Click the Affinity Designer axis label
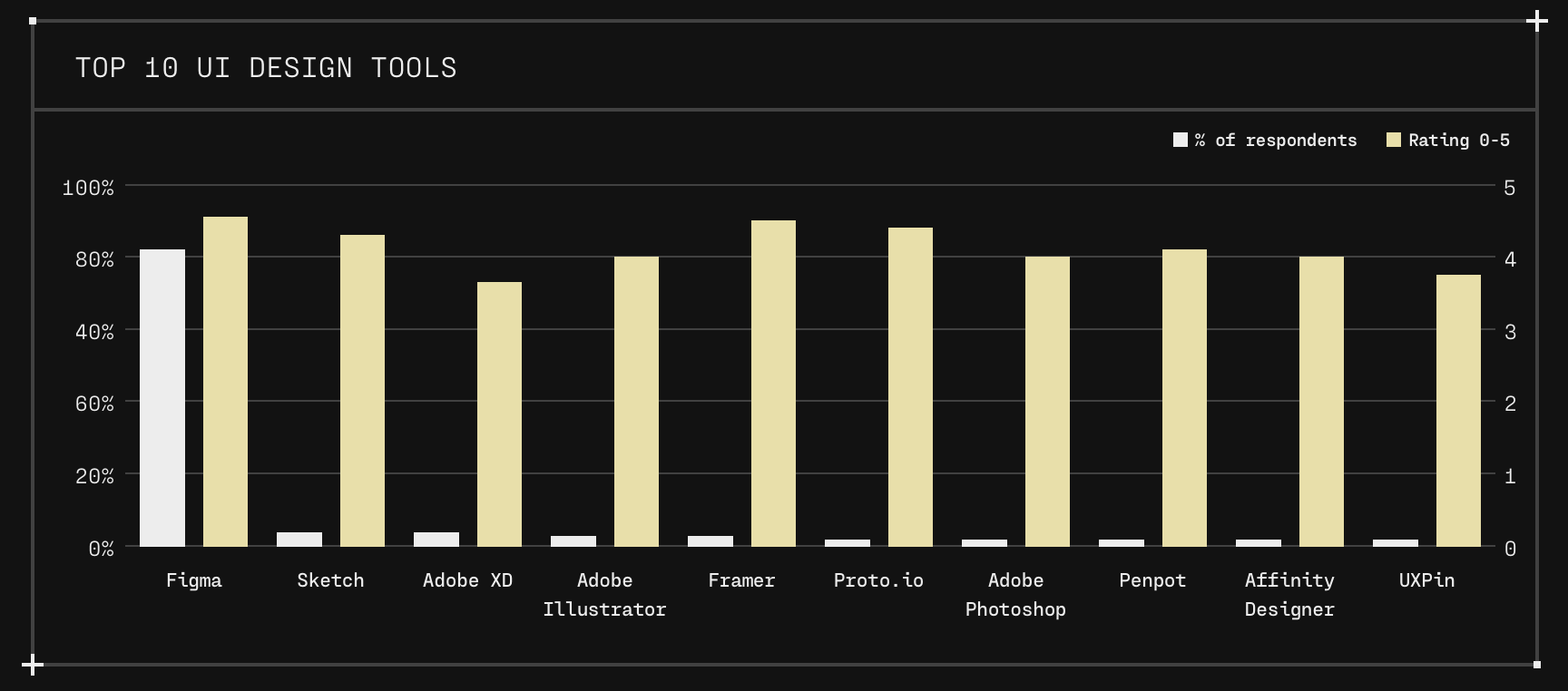1568x691 pixels. tap(1289, 595)
